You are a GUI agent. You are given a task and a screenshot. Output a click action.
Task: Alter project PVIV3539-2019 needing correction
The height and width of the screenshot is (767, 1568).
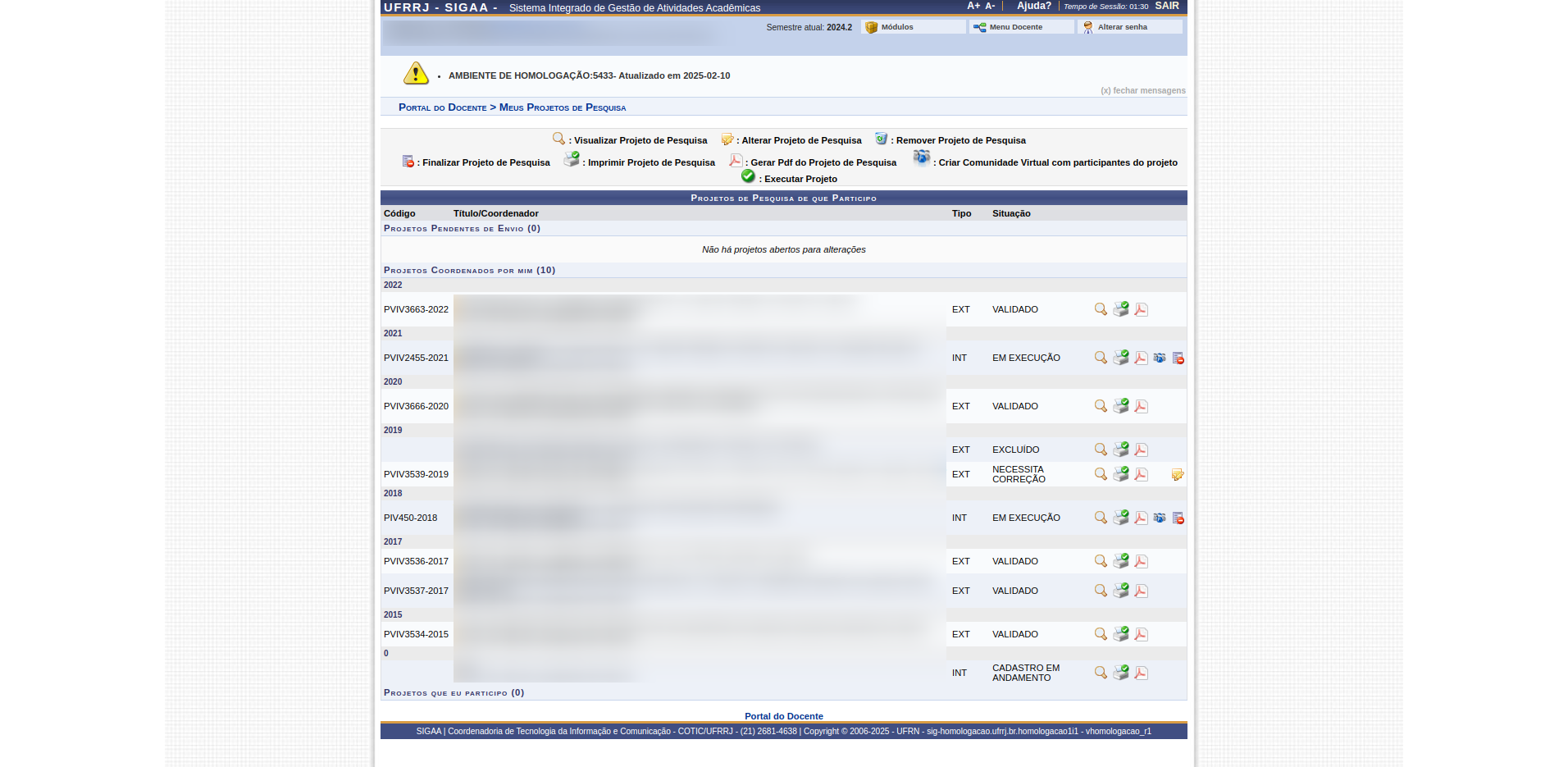[1178, 474]
